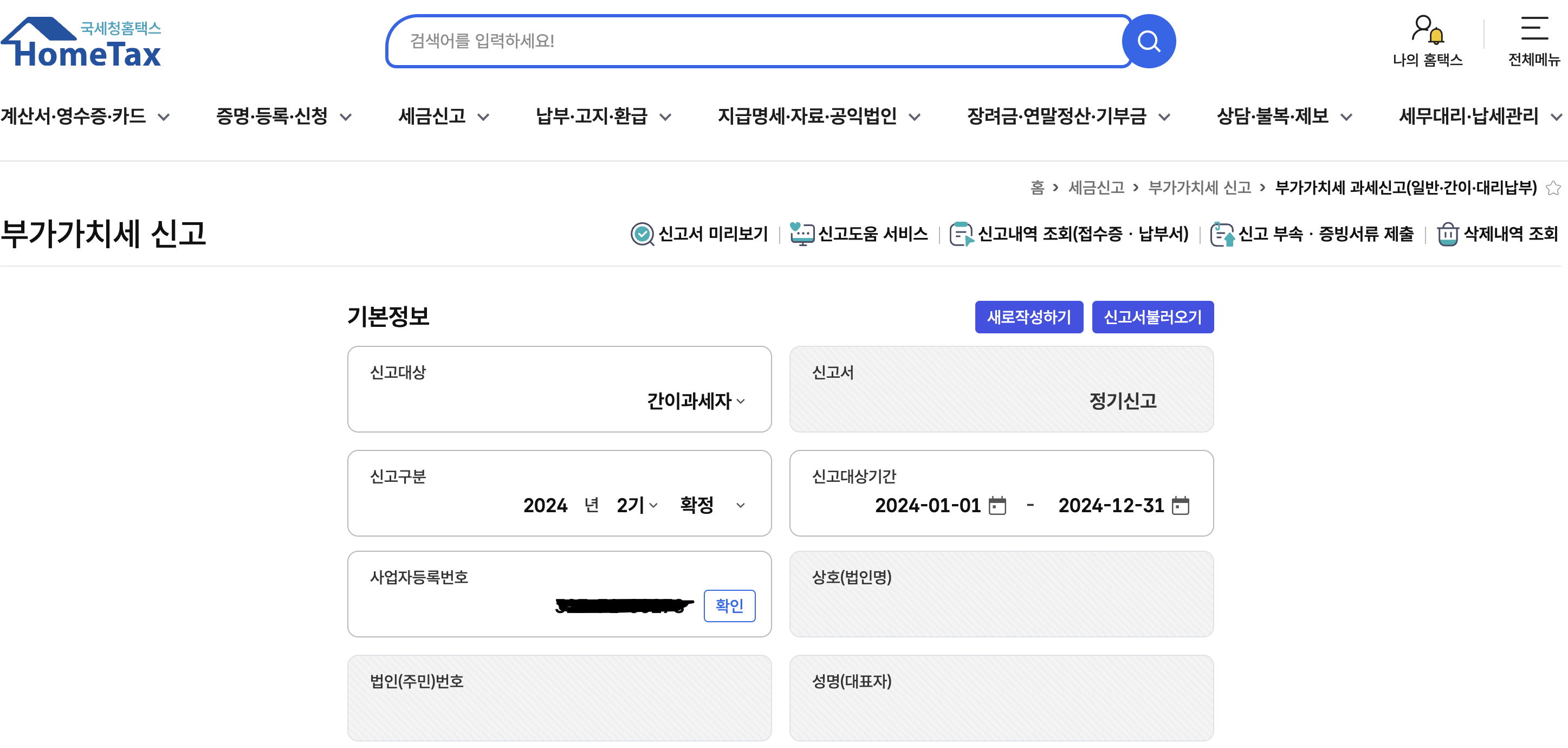This screenshot has width=1568, height=748.
Task: Toggle the bookmark star next to the breadcrumb
Action: (x=1553, y=188)
